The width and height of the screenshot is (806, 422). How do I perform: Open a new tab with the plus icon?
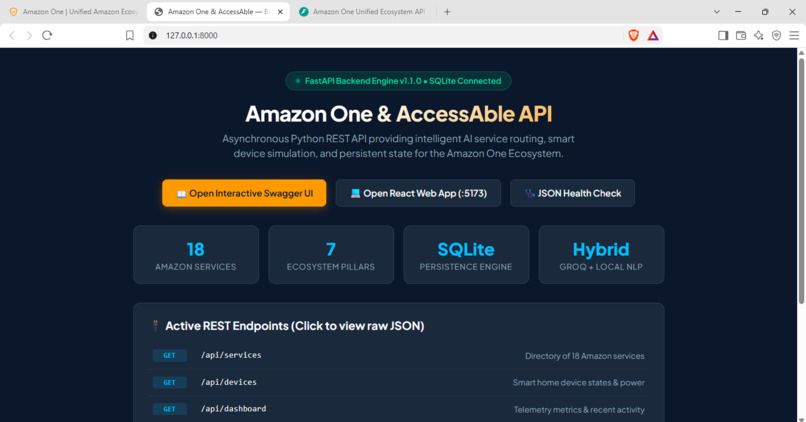coord(447,12)
